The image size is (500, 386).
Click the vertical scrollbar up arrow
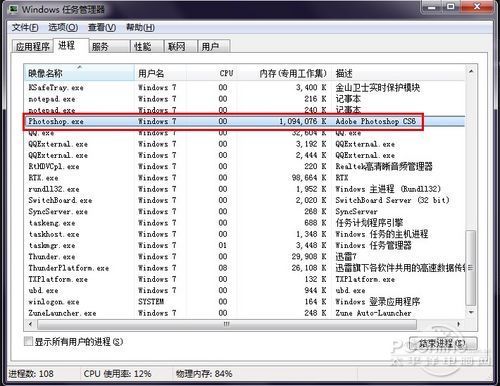(471, 71)
